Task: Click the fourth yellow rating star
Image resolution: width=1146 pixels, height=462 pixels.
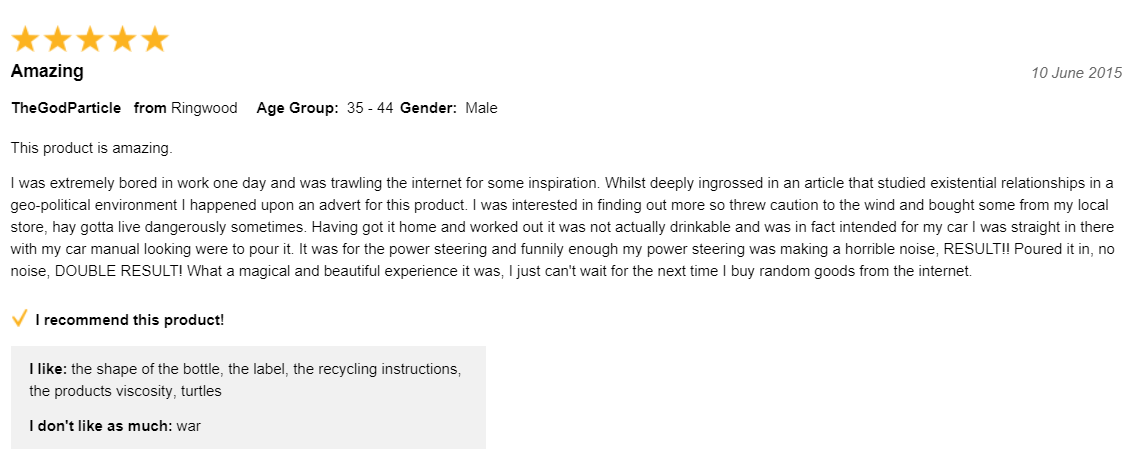Action: point(122,39)
